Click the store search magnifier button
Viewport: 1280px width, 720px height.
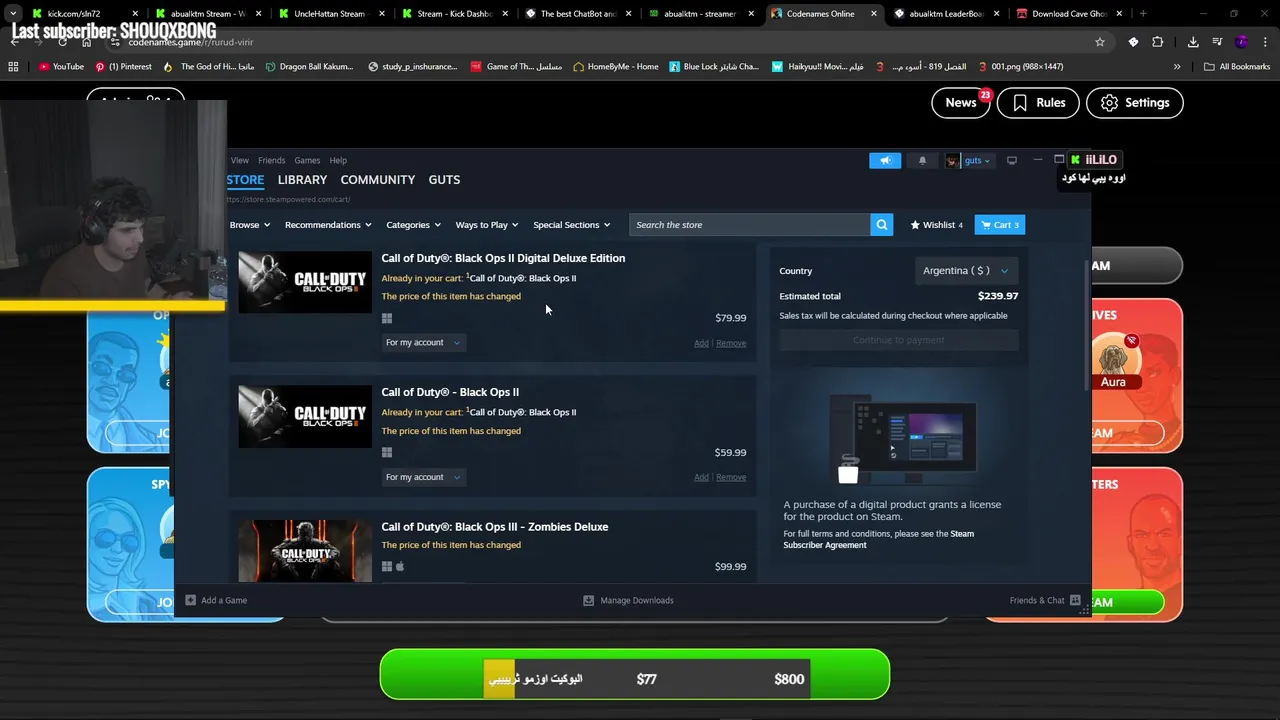point(881,225)
